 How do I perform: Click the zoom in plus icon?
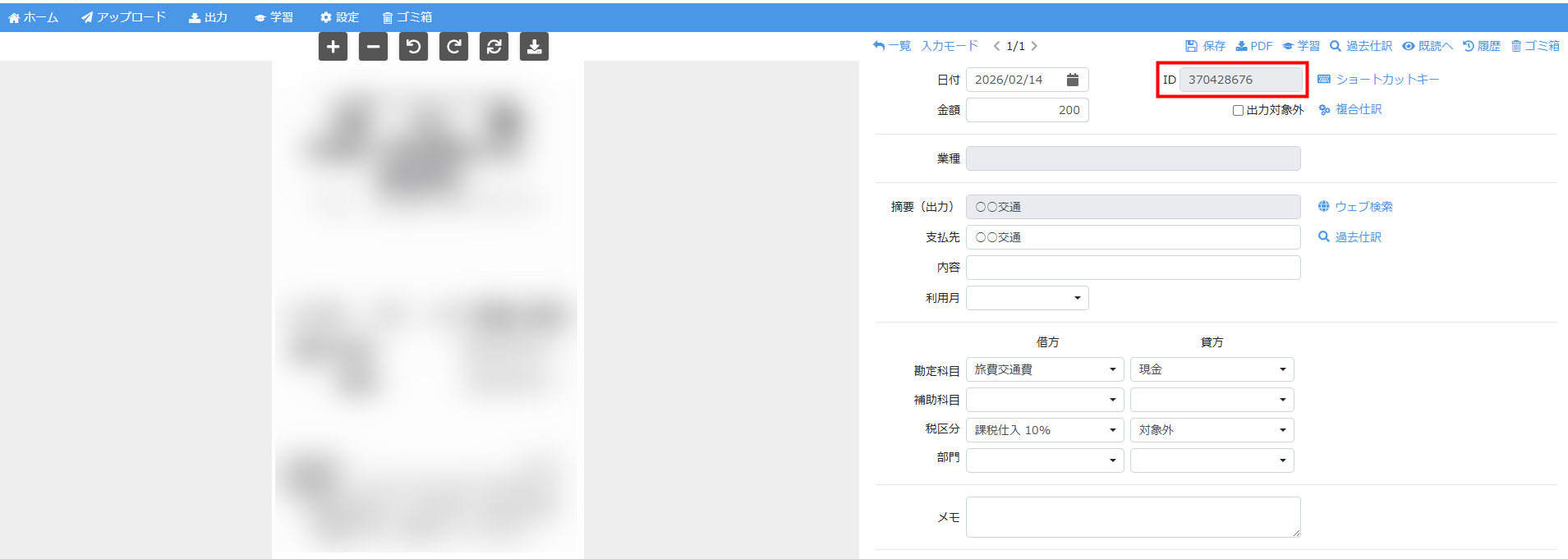(x=333, y=47)
